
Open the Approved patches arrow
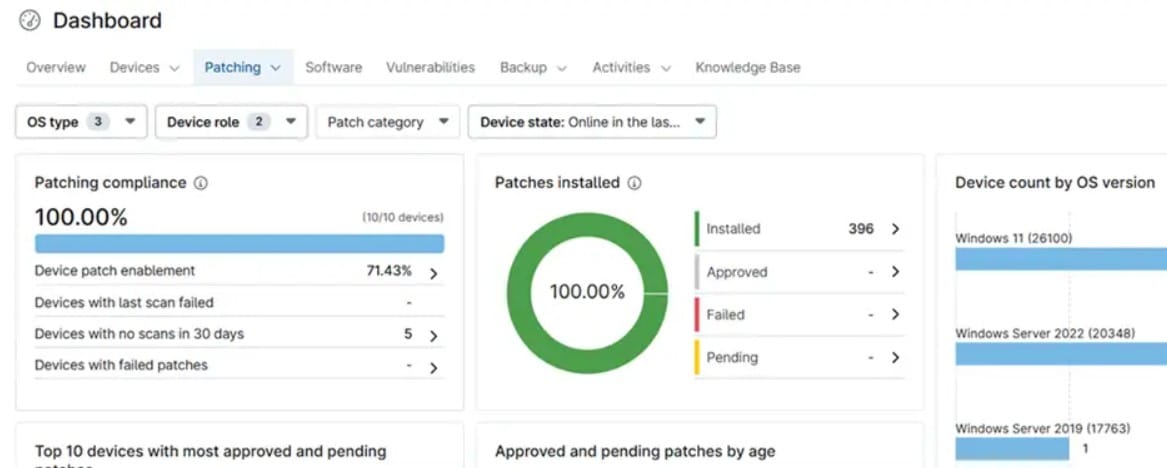click(895, 272)
